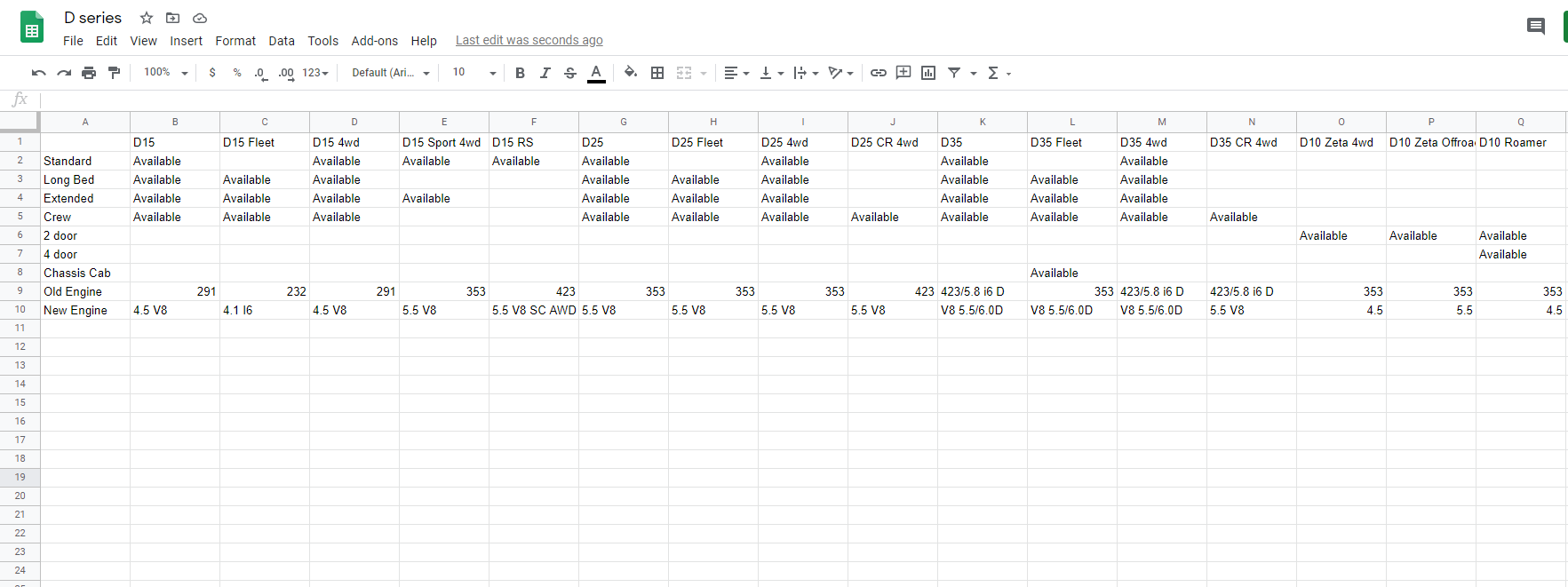This screenshot has width=1568, height=587.
Task: Open the Format menu
Action: click(x=235, y=41)
